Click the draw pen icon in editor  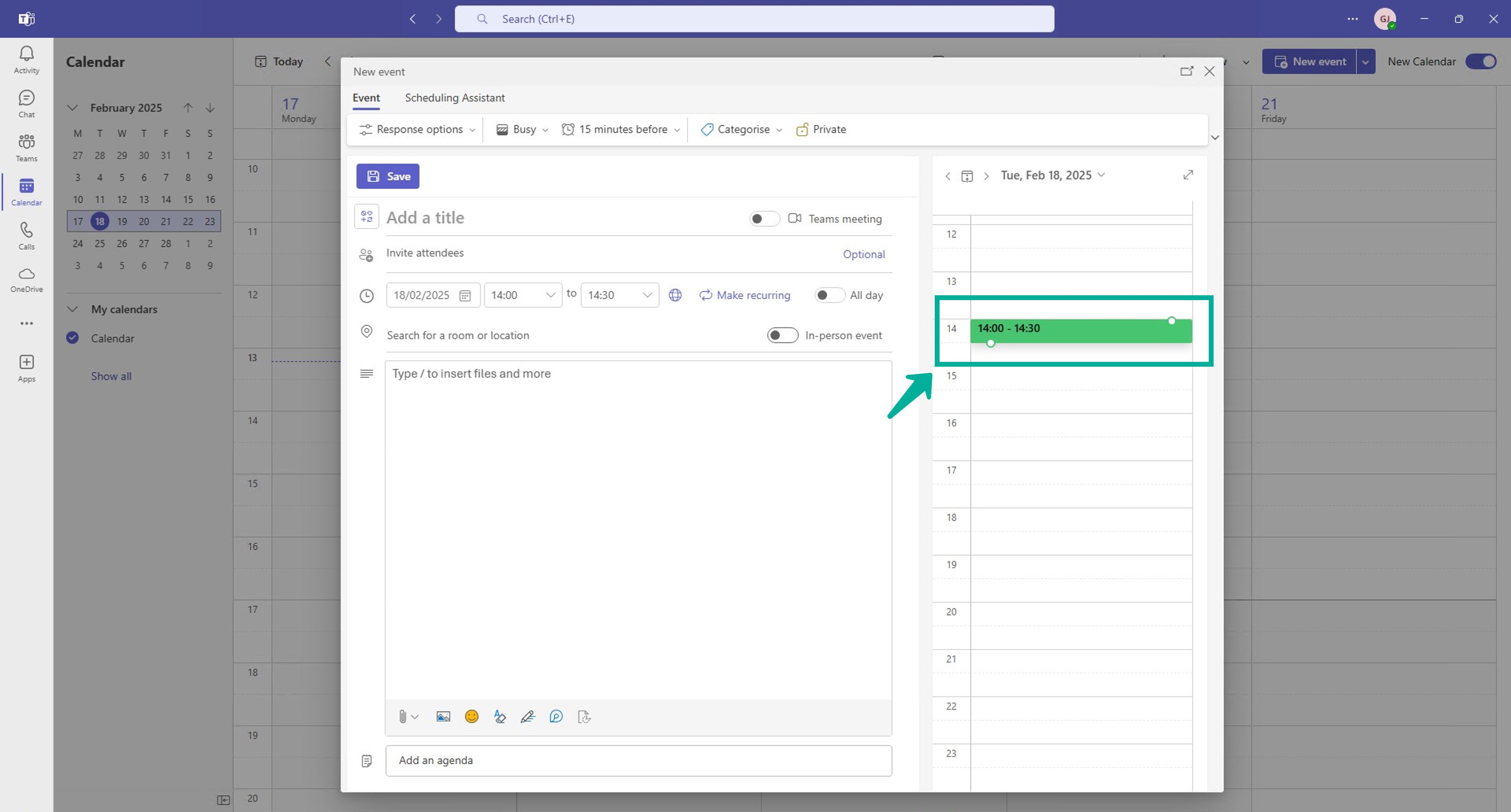pos(527,717)
